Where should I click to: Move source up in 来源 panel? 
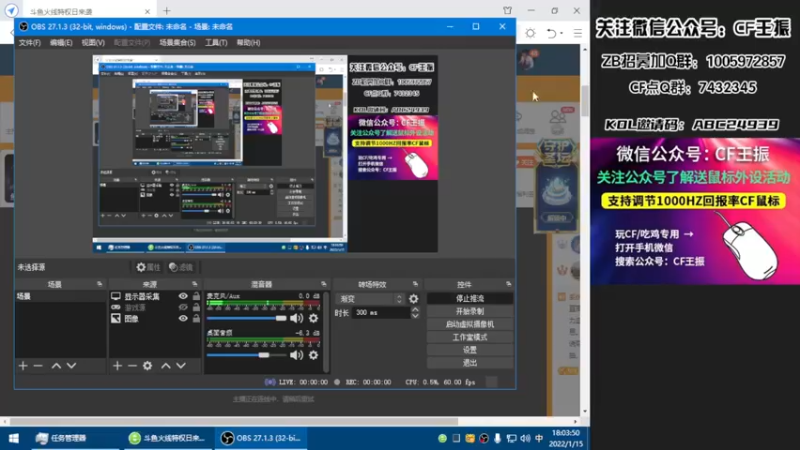pos(166,366)
